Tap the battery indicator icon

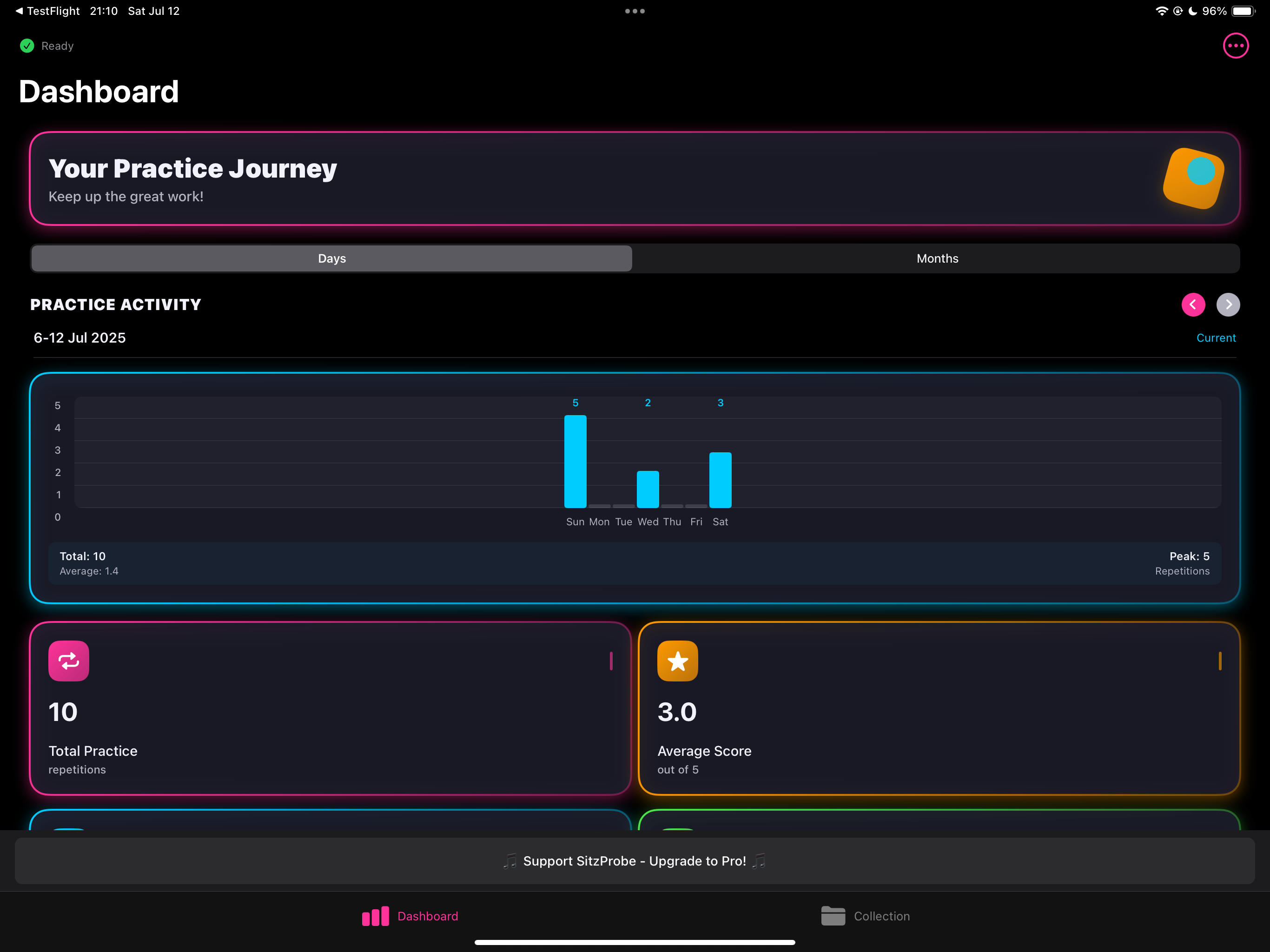(1244, 11)
